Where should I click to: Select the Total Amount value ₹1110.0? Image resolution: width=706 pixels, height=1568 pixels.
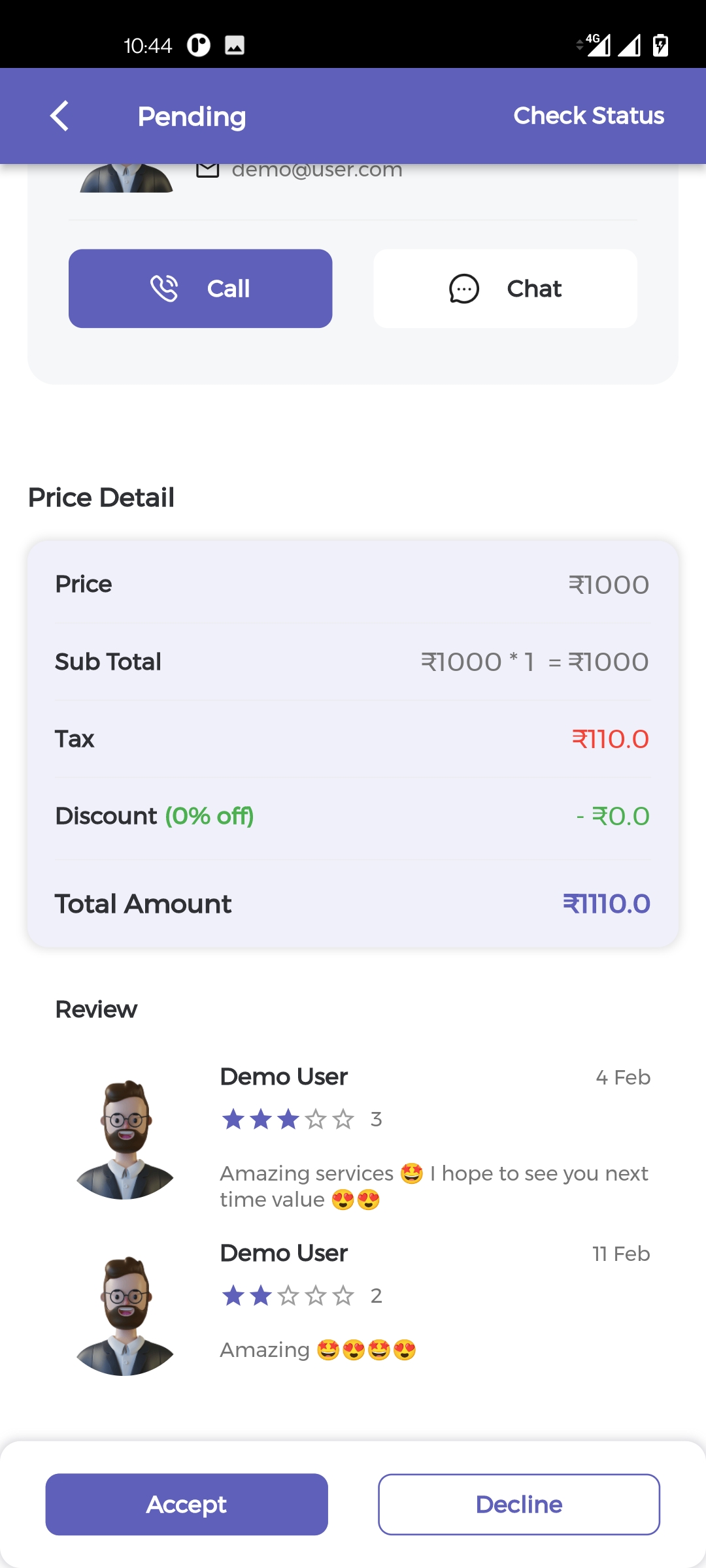click(606, 904)
